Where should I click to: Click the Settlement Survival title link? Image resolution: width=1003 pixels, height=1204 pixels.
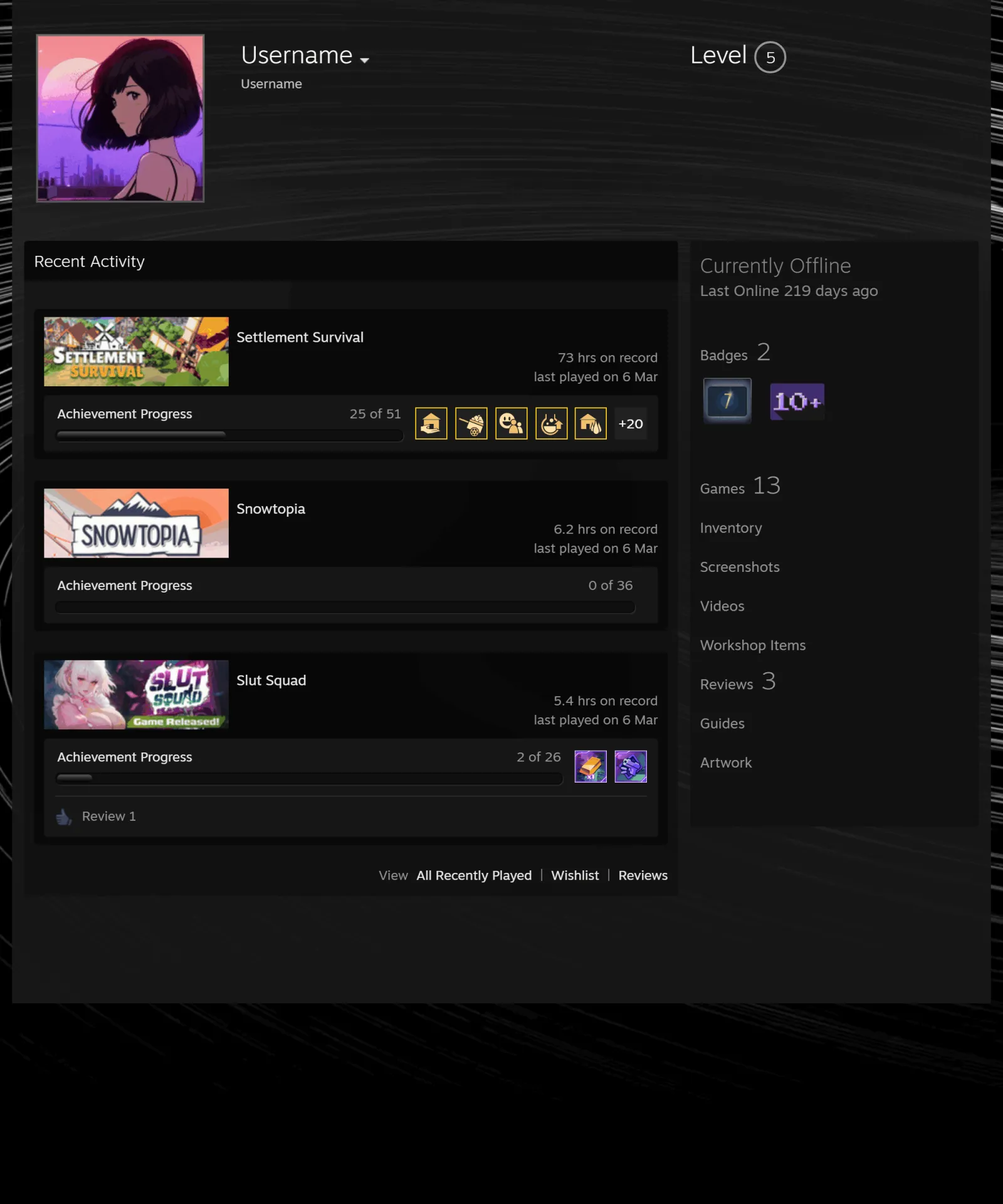[300, 337]
